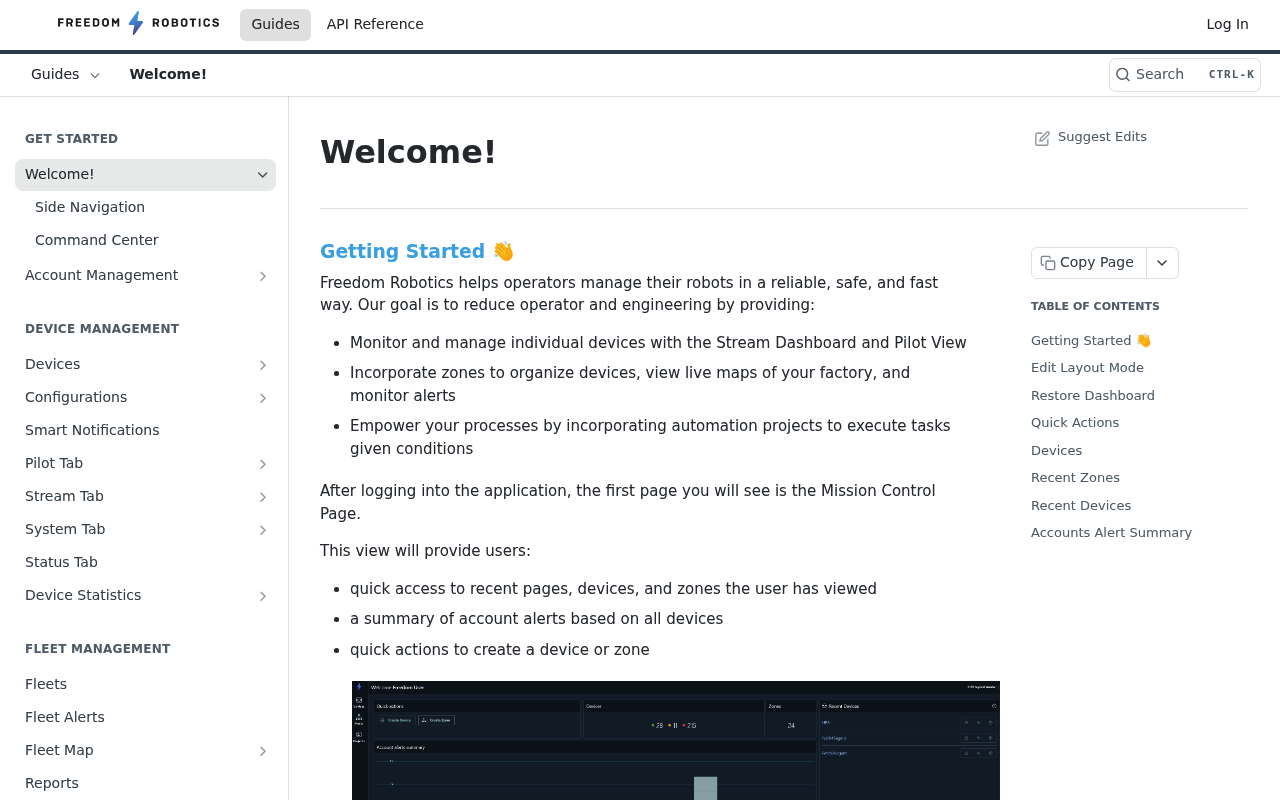Switch to the API Reference tab
This screenshot has height=800, width=1280.
375,25
